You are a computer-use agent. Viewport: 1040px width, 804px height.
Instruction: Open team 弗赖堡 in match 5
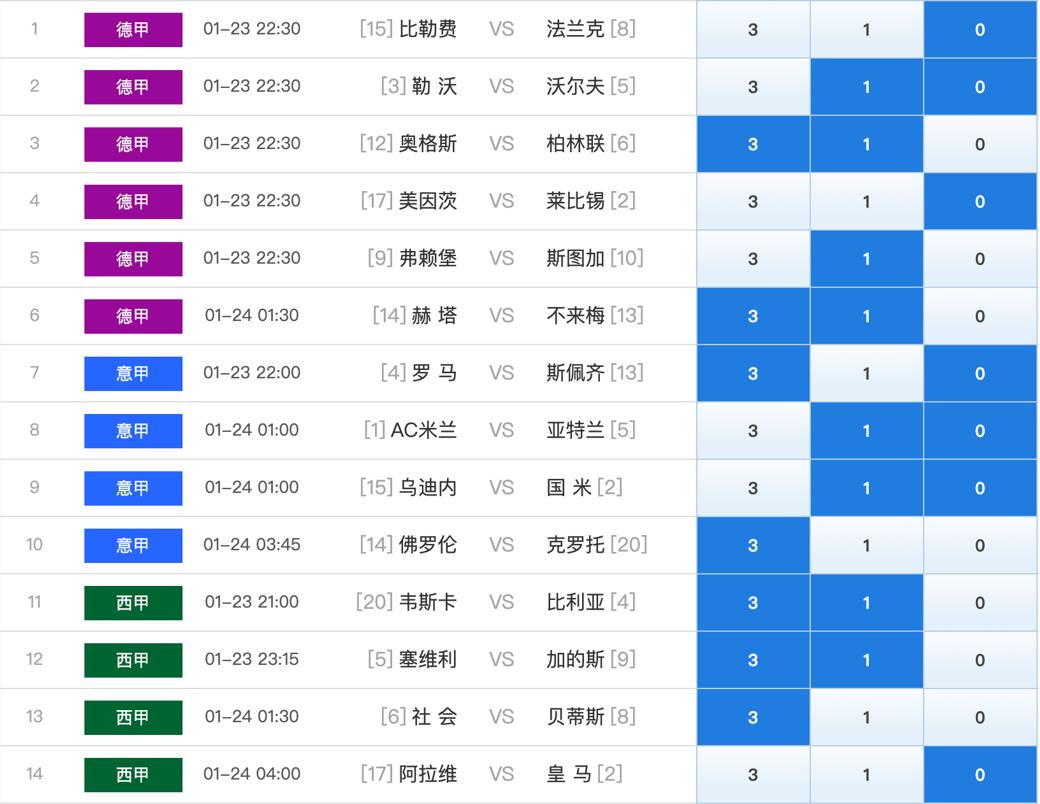point(428,258)
